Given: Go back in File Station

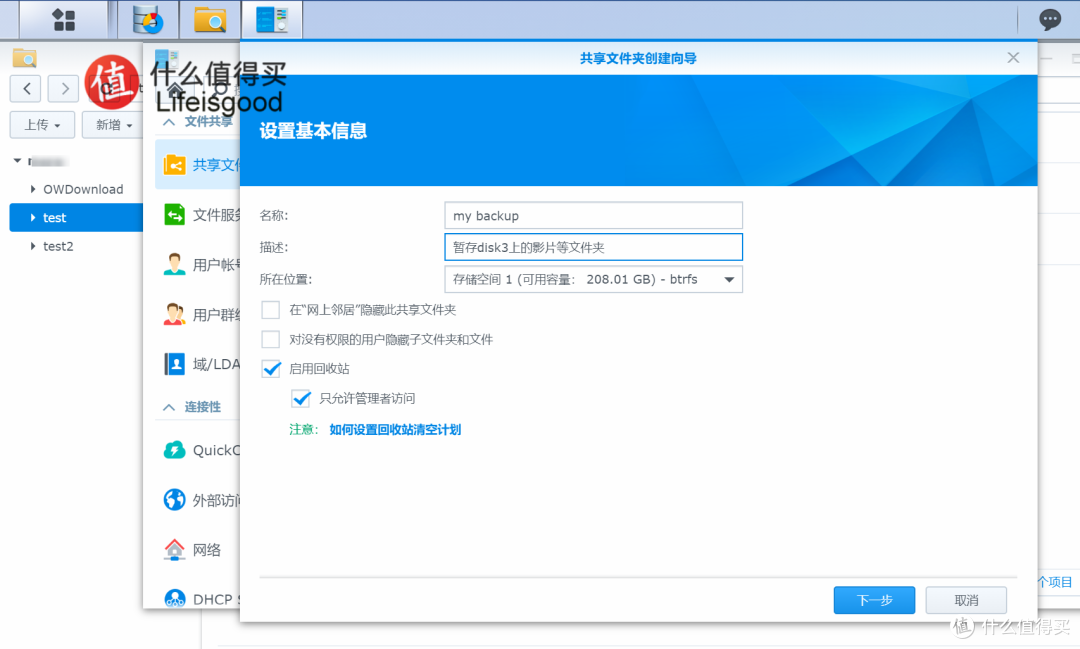Looking at the screenshot, I should tap(26, 88).
